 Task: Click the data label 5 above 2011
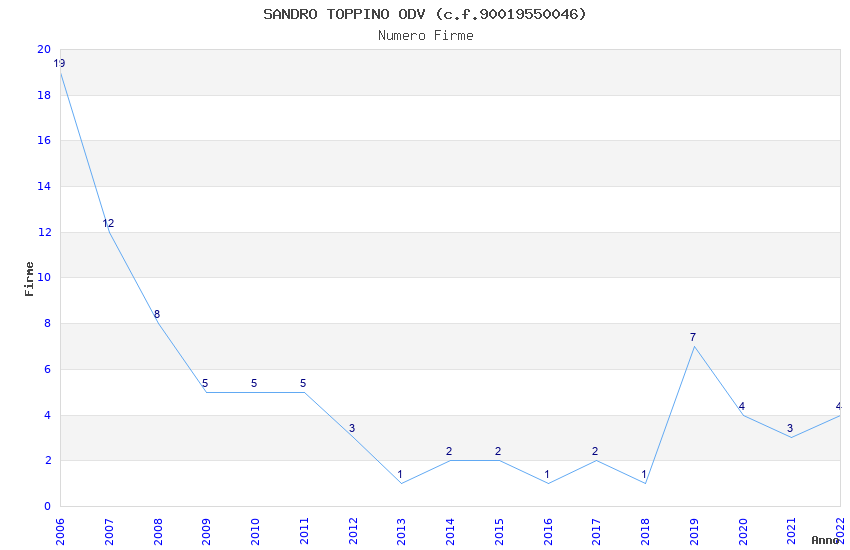pos(303,384)
